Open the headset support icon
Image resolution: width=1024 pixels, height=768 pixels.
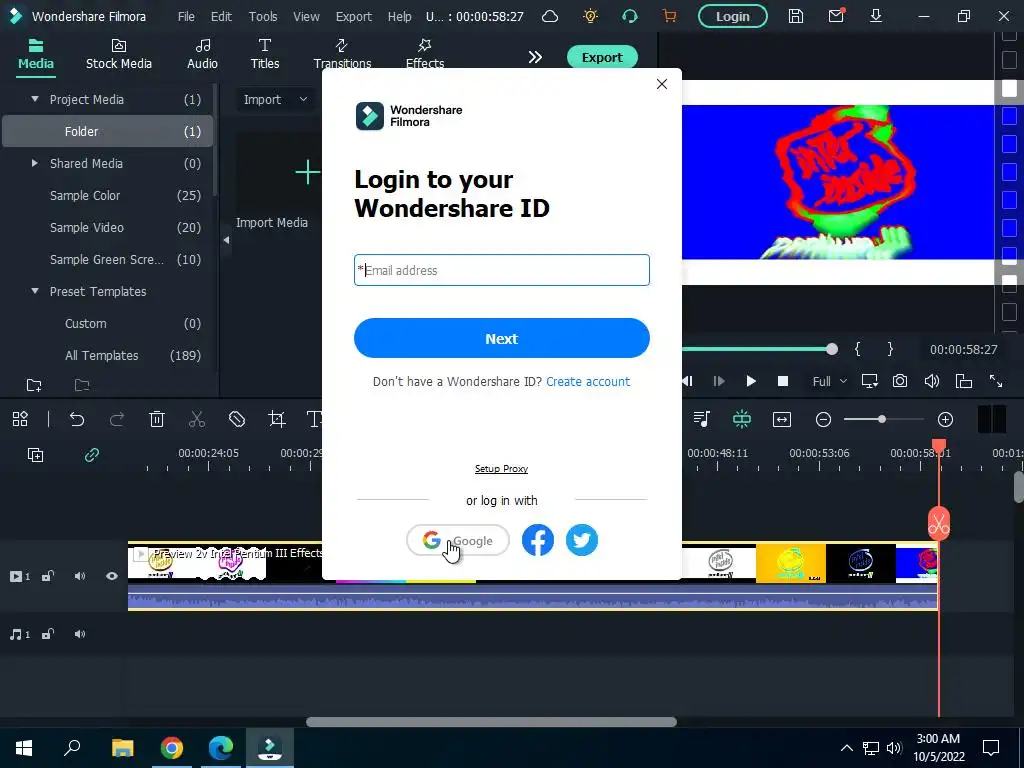(x=630, y=16)
